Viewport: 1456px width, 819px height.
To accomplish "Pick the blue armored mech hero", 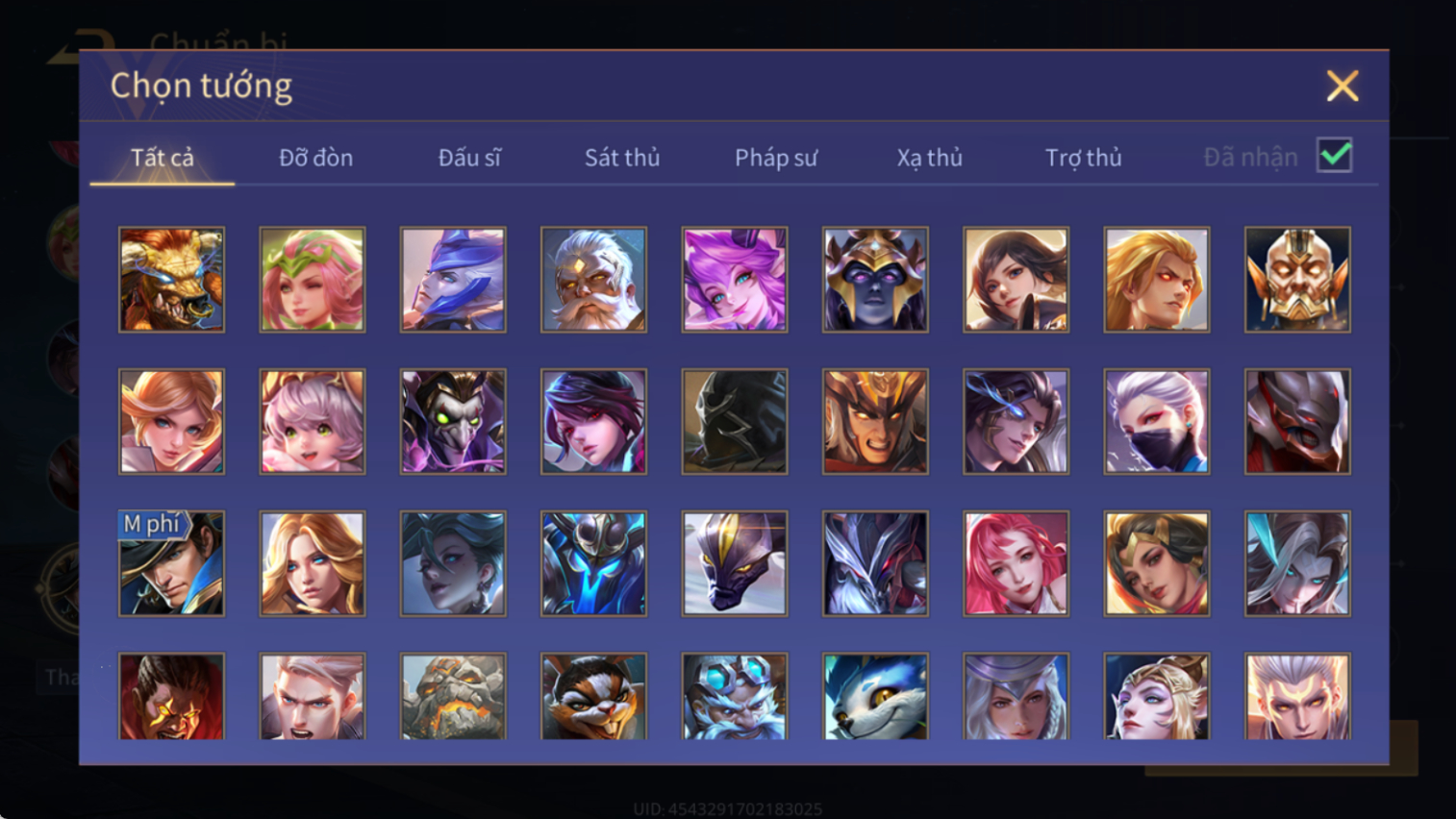I will point(593,563).
